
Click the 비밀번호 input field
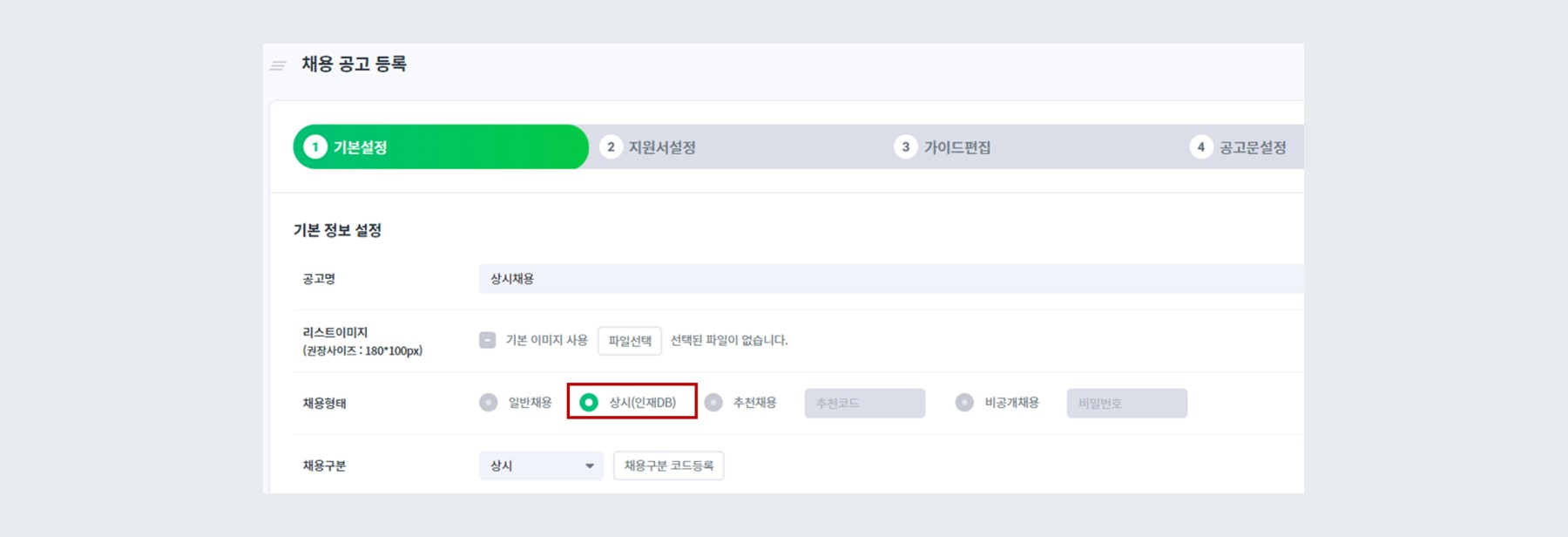(x=1127, y=403)
